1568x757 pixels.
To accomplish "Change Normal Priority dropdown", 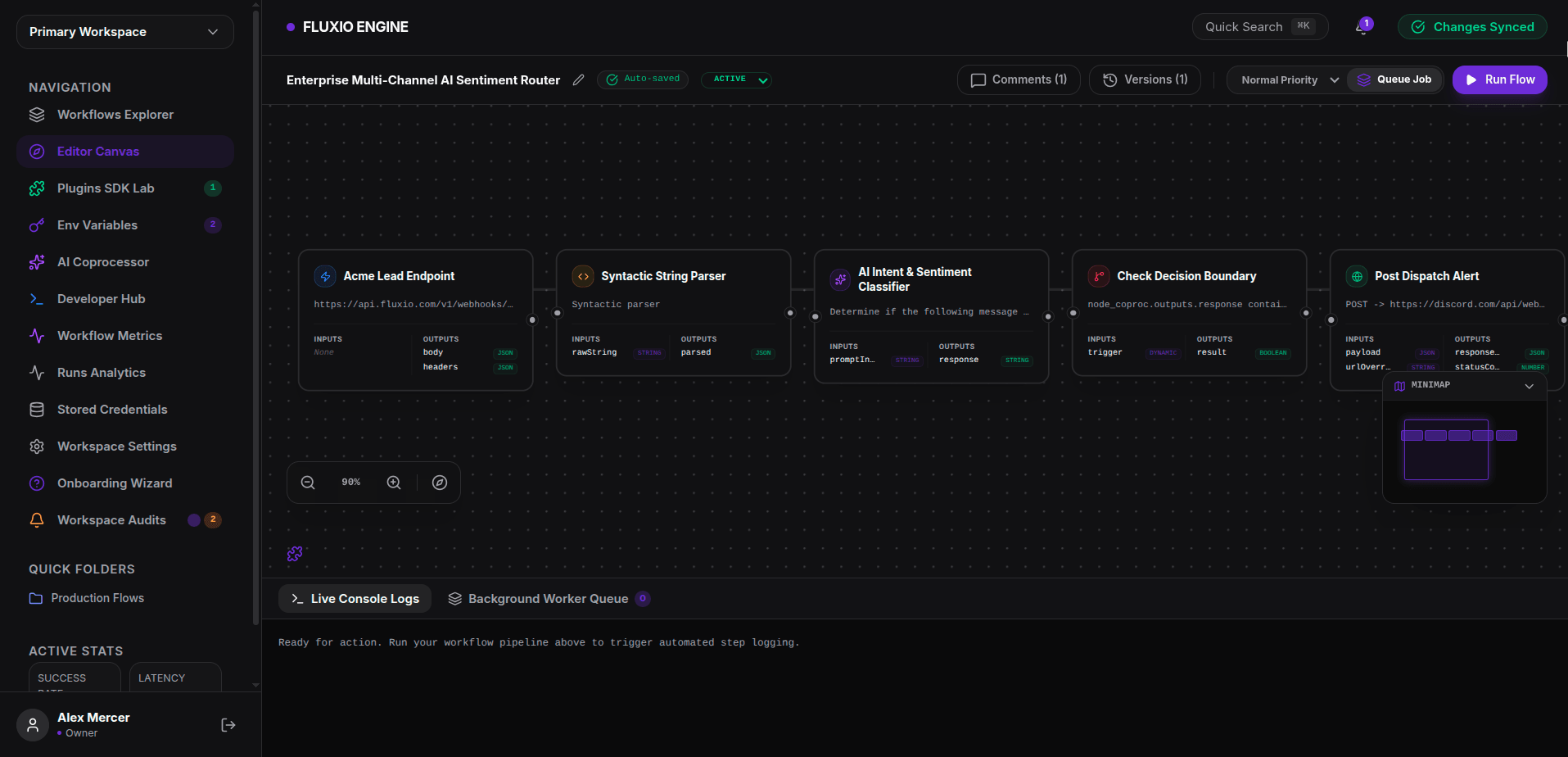I will pos(1289,79).
